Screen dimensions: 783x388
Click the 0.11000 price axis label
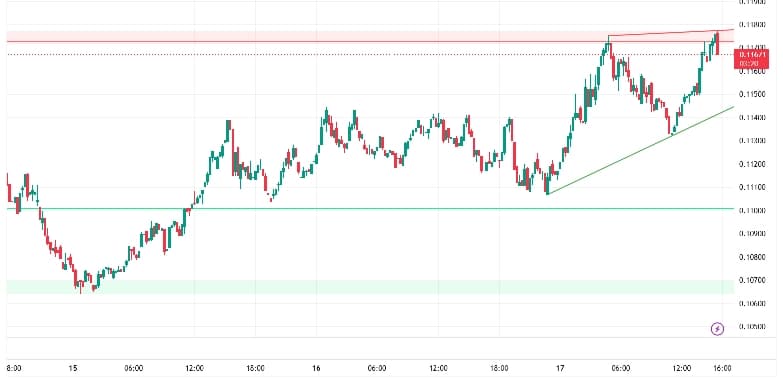[x=752, y=211]
